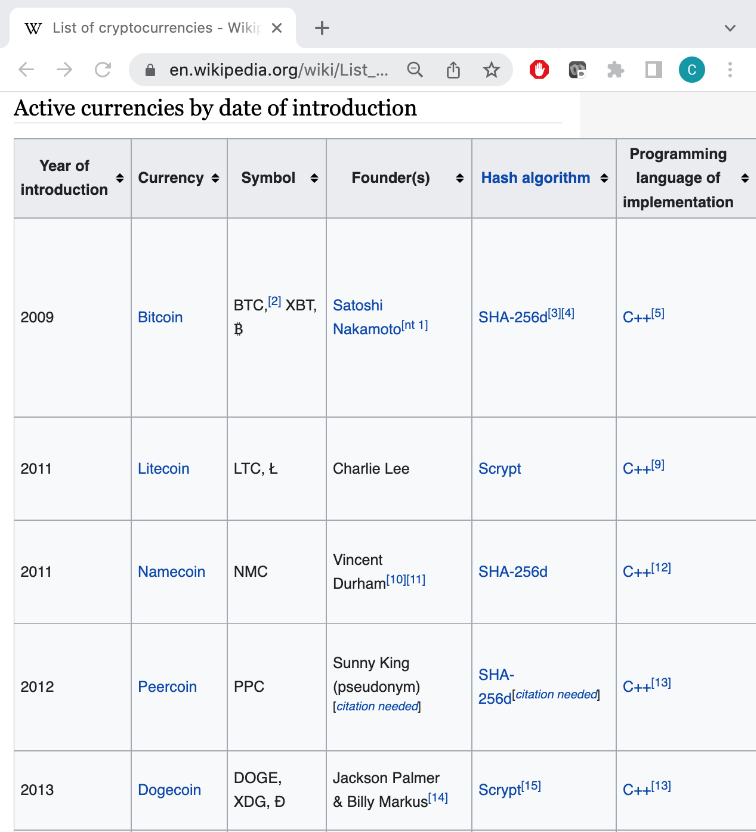Open the teal profile avatar C
Image resolution: width=756 pixels, height=832 pixels.
(x=692, y=70)
